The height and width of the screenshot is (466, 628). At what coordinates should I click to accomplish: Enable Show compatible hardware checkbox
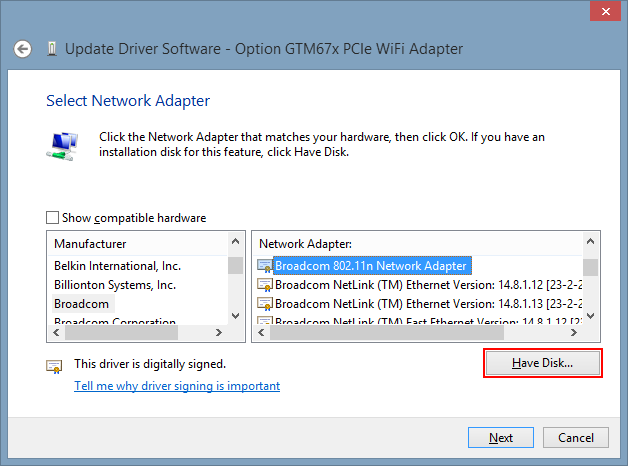coord(52,218)
